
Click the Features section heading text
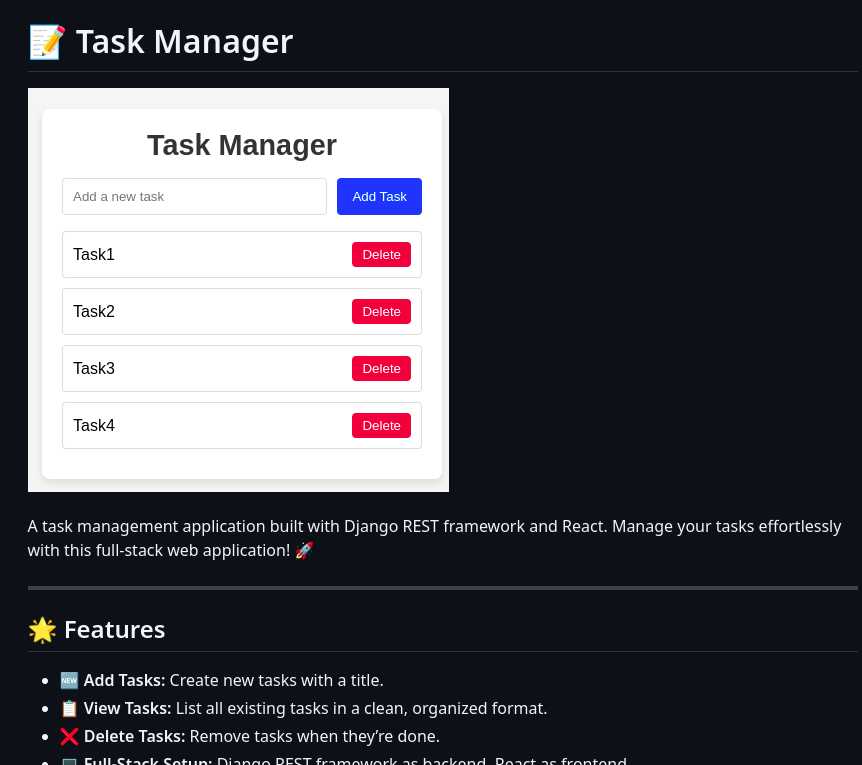(114, 630)
